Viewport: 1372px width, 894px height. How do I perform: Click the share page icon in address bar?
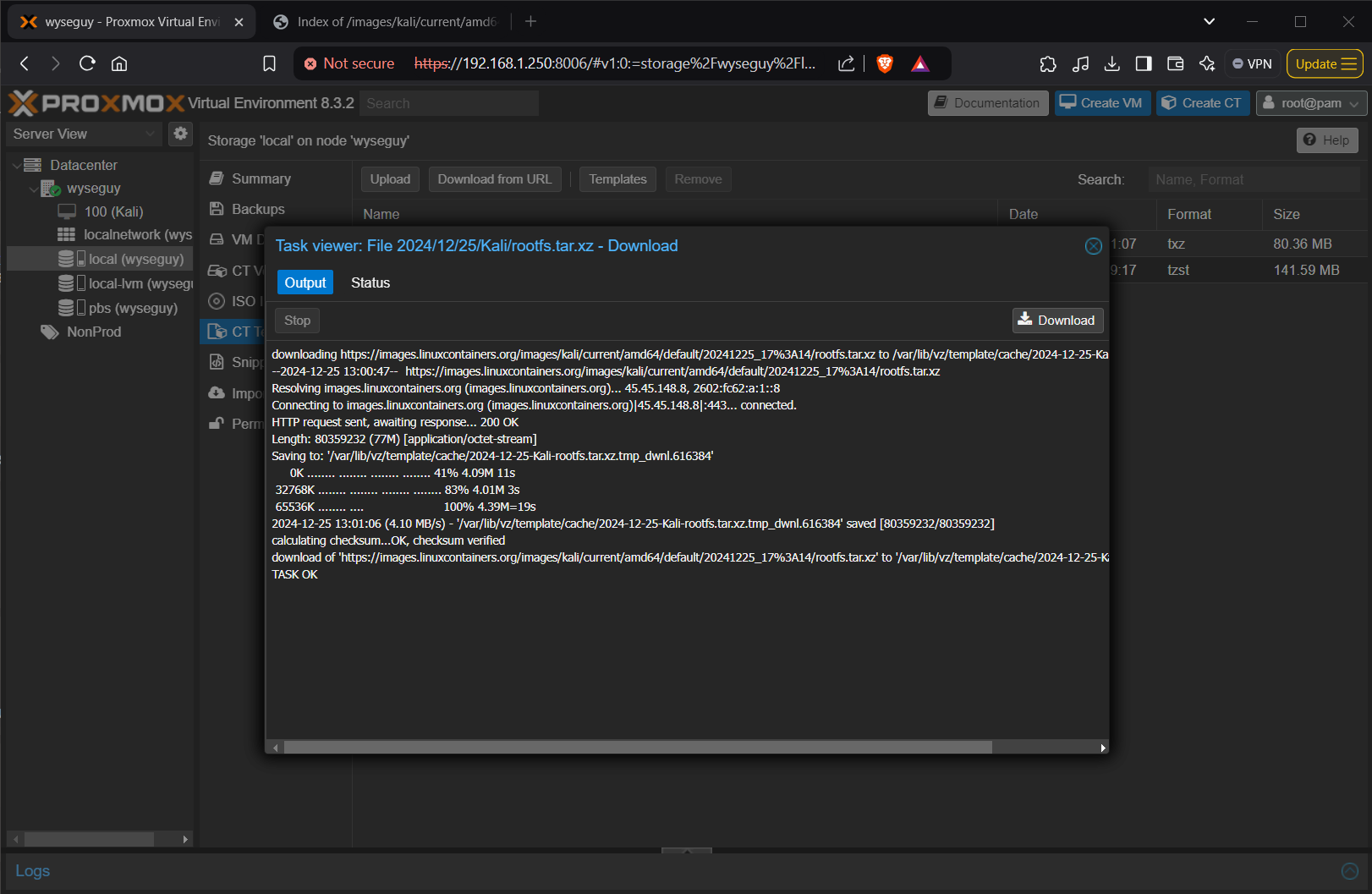click(x=846, y=63)
